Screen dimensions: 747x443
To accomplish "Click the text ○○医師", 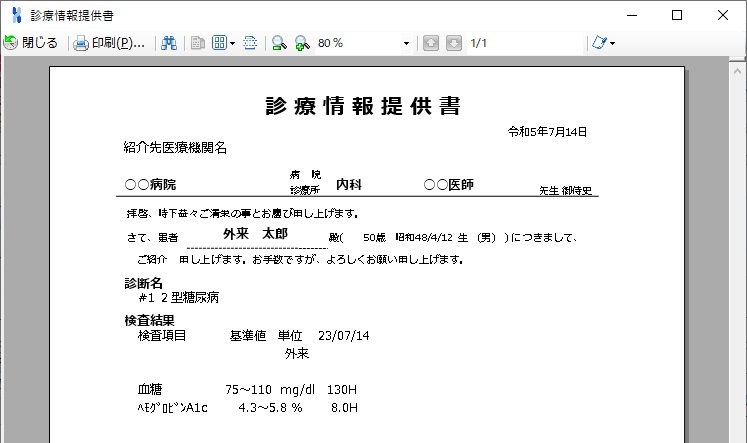I will point(448,184).
